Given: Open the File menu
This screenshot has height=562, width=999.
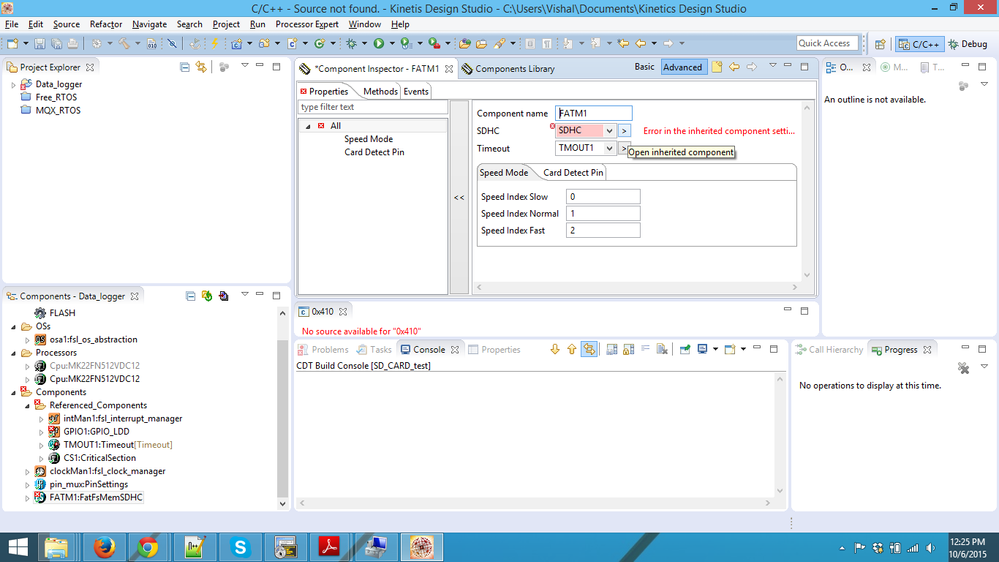Looking at the screenshot, I should 11,24.
